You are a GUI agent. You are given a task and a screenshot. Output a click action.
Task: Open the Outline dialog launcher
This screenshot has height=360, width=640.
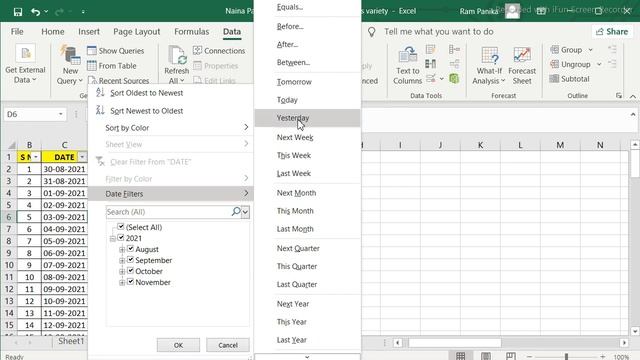point(619,96)
